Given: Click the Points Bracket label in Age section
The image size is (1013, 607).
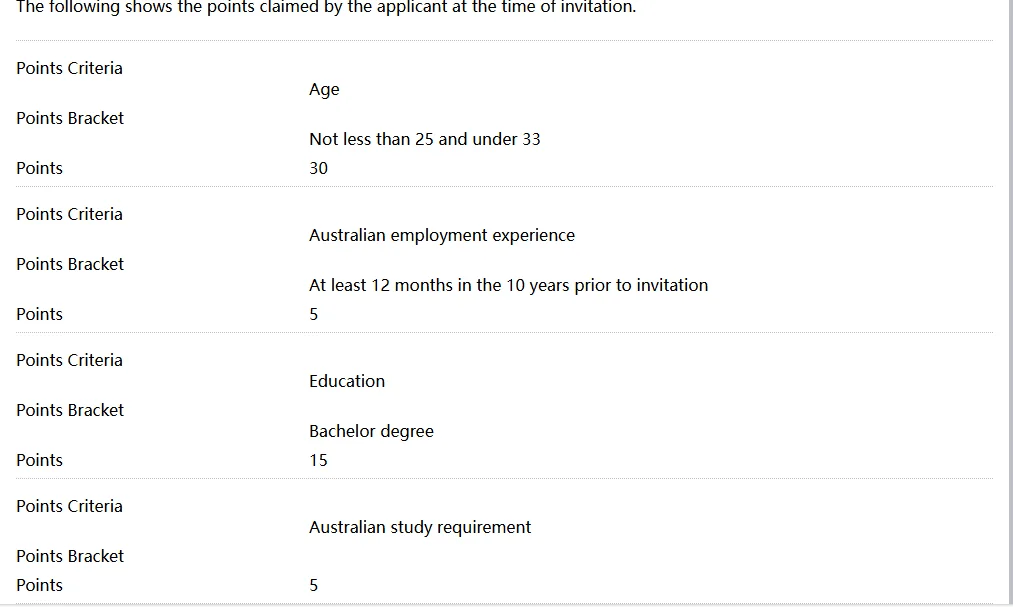Looking at the screenshot, I should (70, 118).
